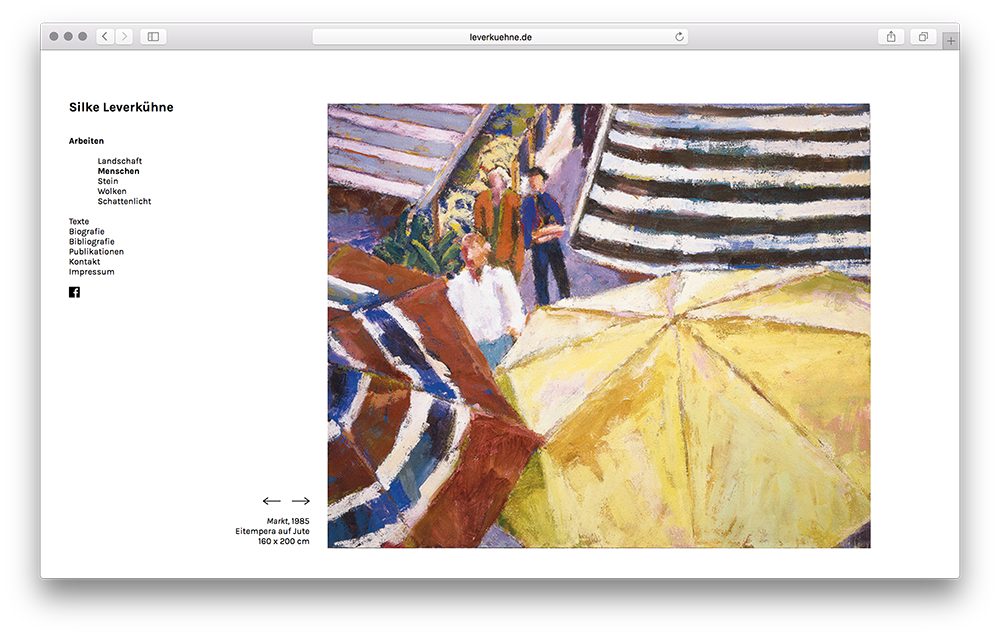Open the Landschaft category
Image resolution: width=1000 pixels, height=636 pixels.
coord(120,161)
